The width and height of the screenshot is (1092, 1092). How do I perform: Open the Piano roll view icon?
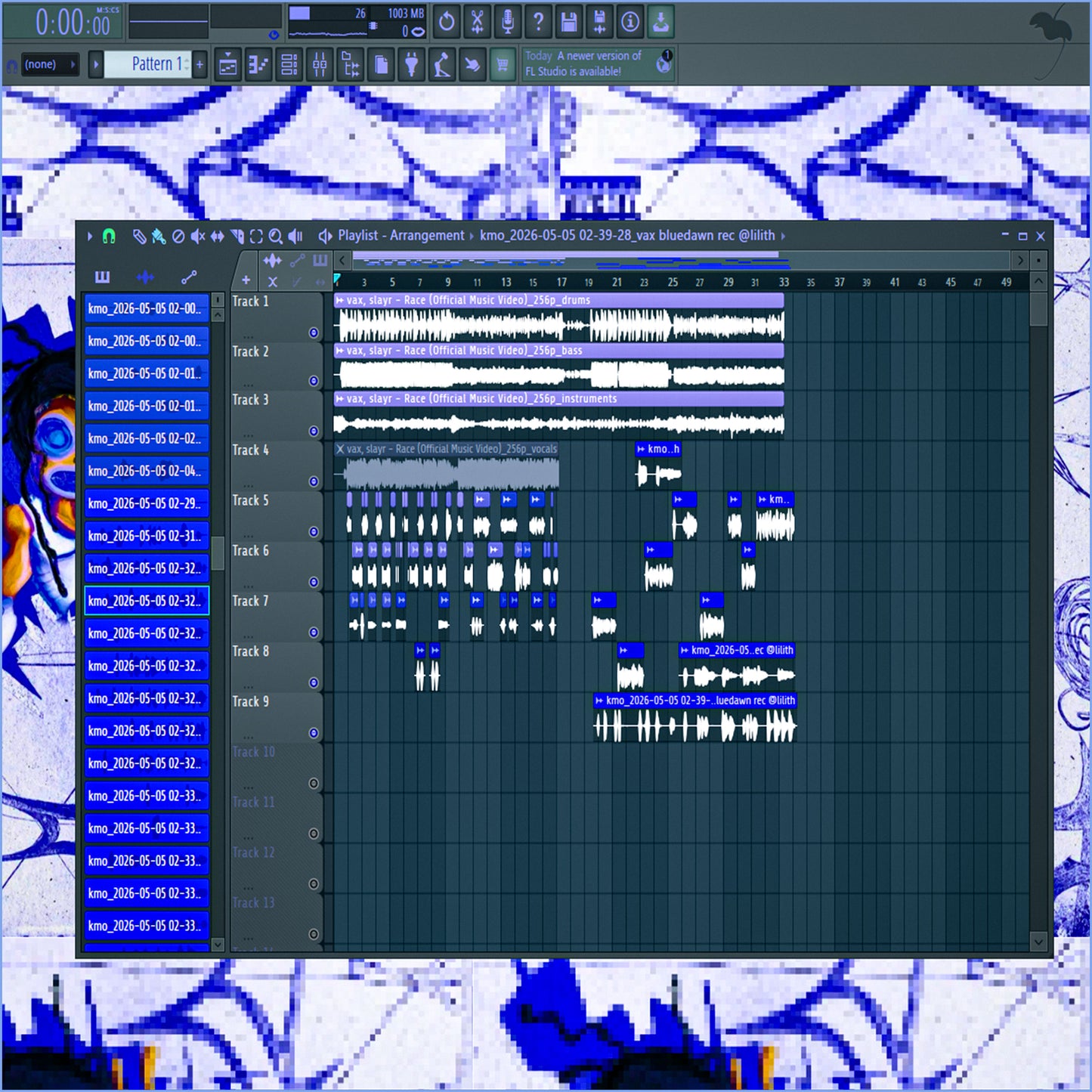[x=258, y=65]
